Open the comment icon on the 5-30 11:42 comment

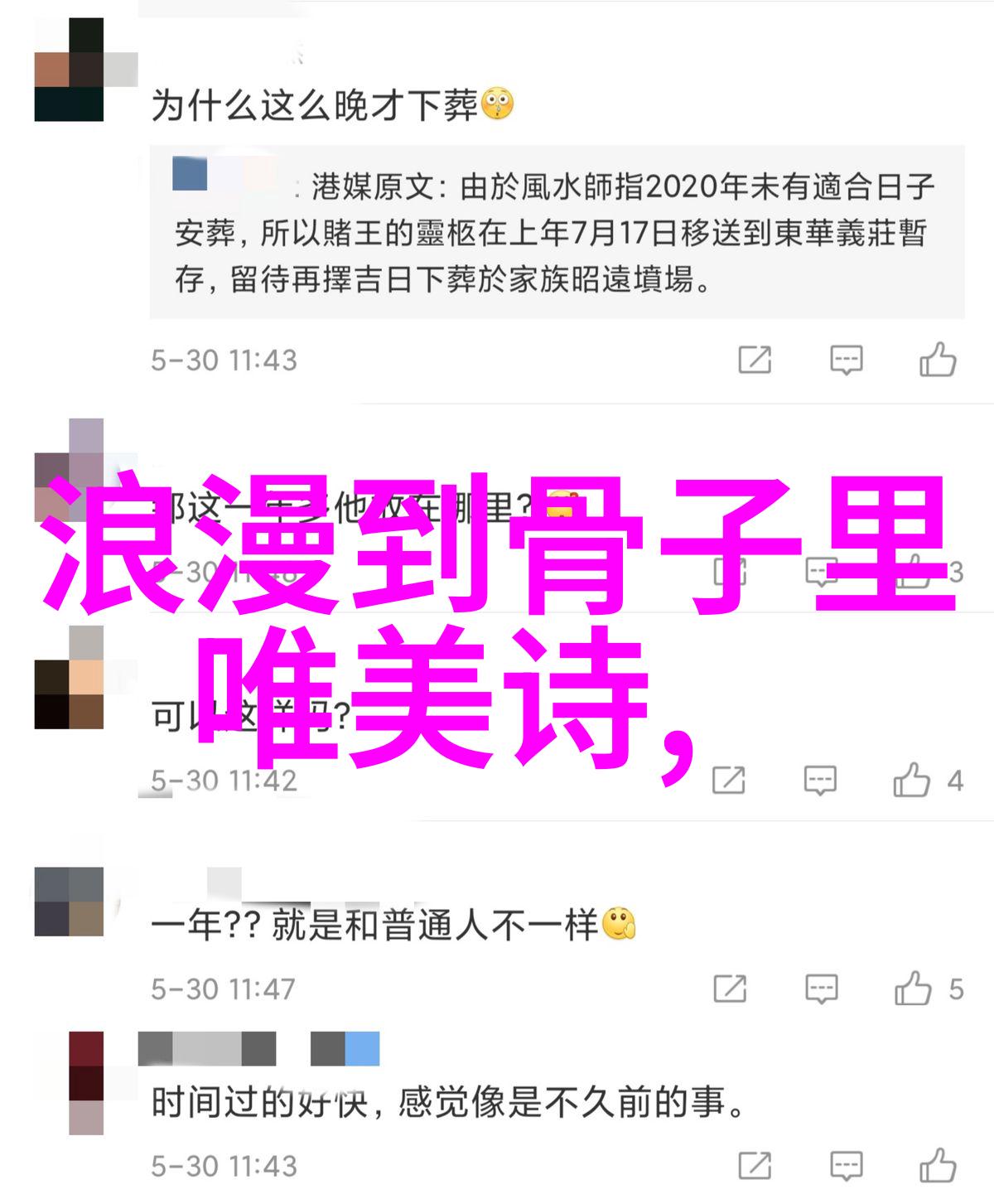click(820, 781)
